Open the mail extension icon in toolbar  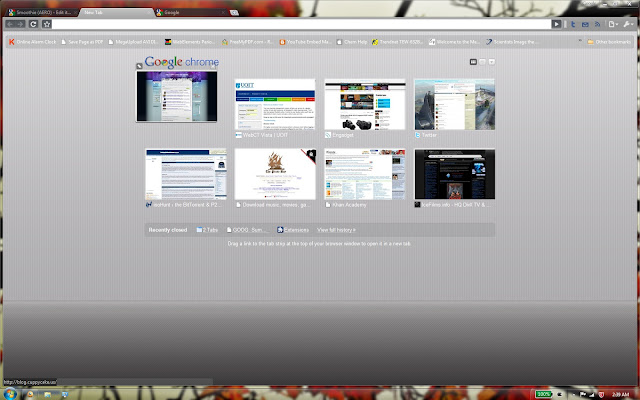[x=585, y=24]
